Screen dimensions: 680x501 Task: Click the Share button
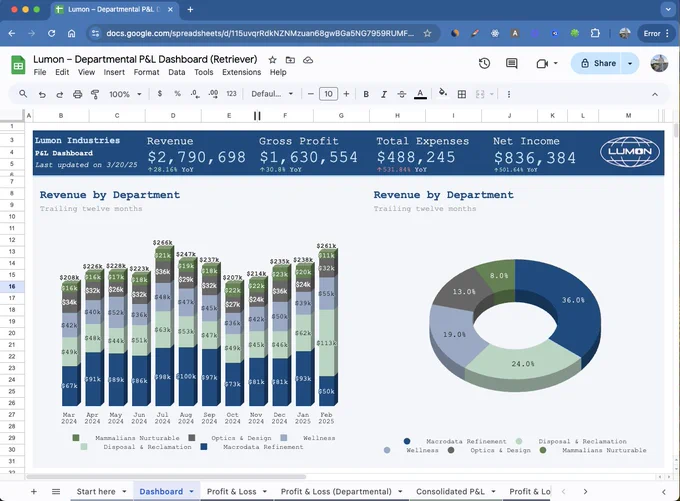click(x=598, y=63)
